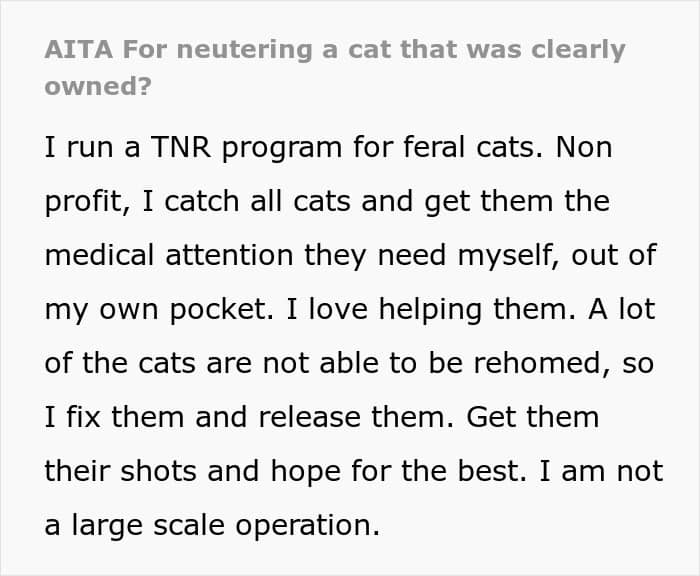Click the word "myself," in the third line
The width and height of the screenshot is (700, 576).
pos(508,257)
